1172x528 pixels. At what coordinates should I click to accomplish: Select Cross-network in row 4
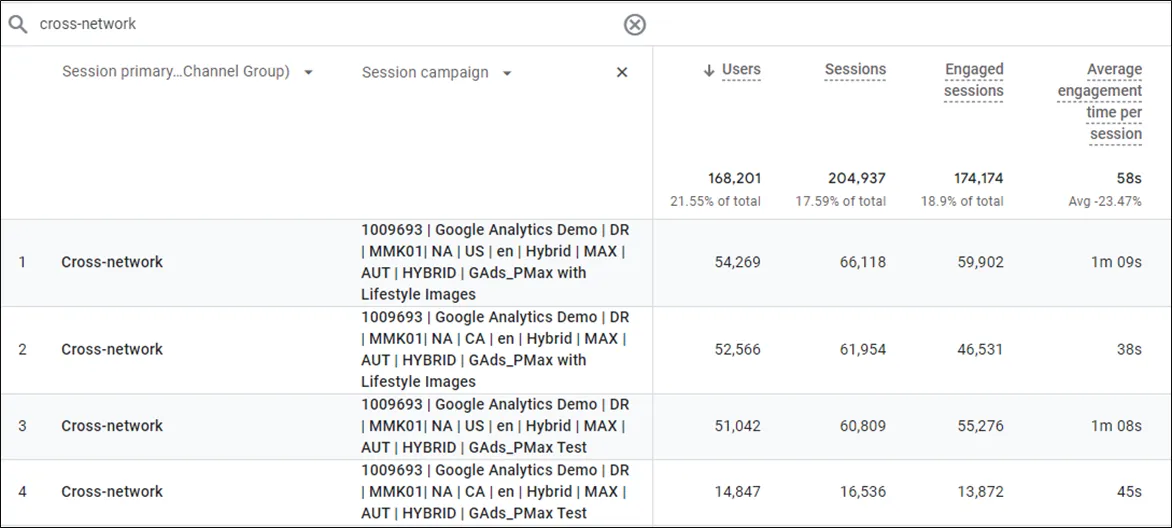112,492
